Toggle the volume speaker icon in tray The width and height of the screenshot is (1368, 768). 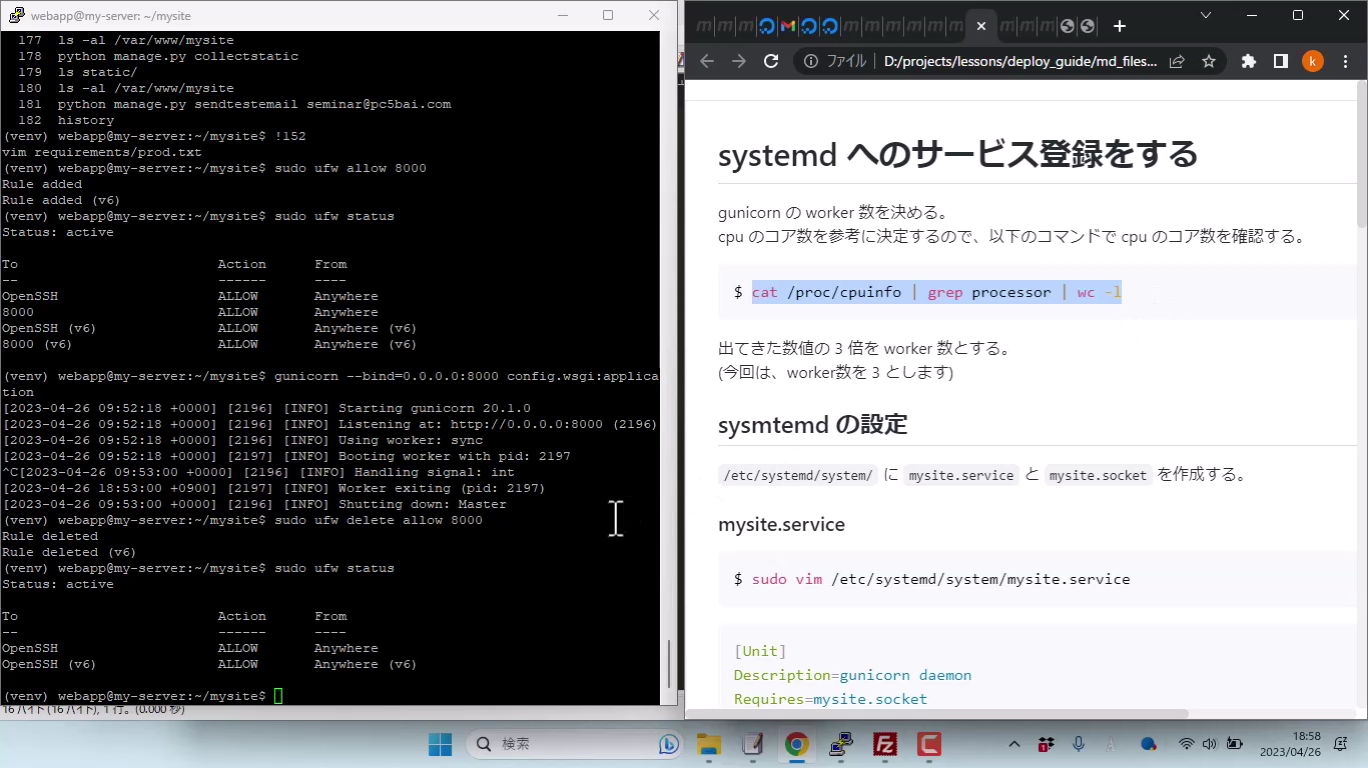point(1209,744)
